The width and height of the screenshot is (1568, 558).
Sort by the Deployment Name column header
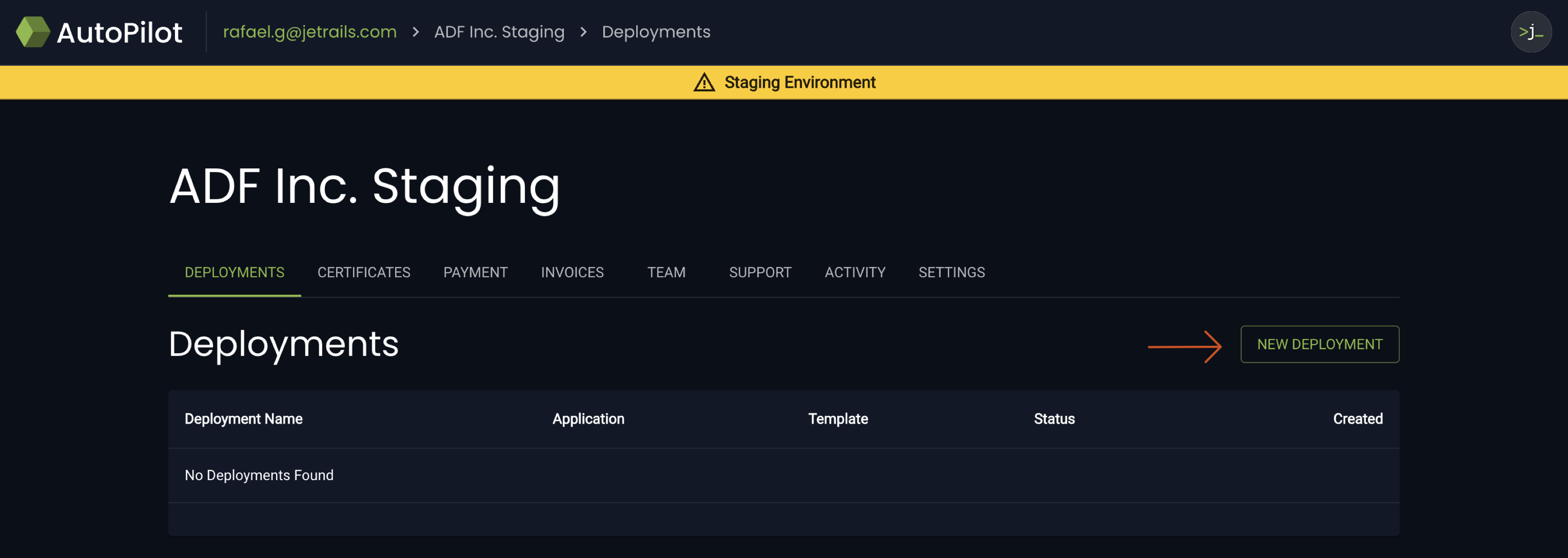coord(243,418)
